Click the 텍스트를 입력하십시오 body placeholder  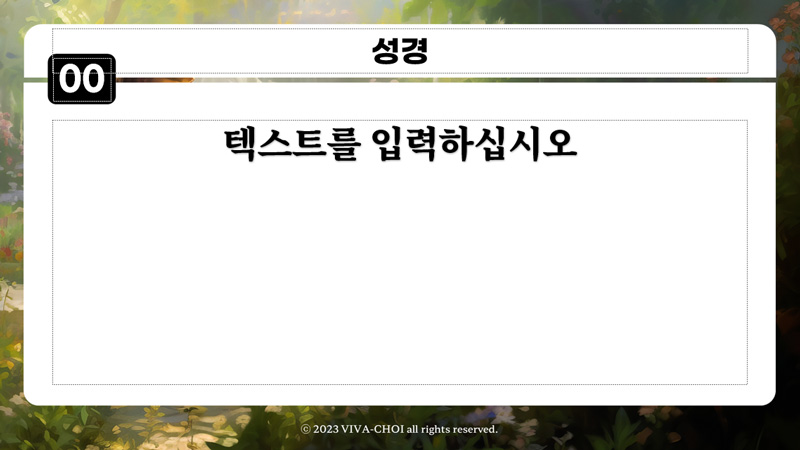400,252
